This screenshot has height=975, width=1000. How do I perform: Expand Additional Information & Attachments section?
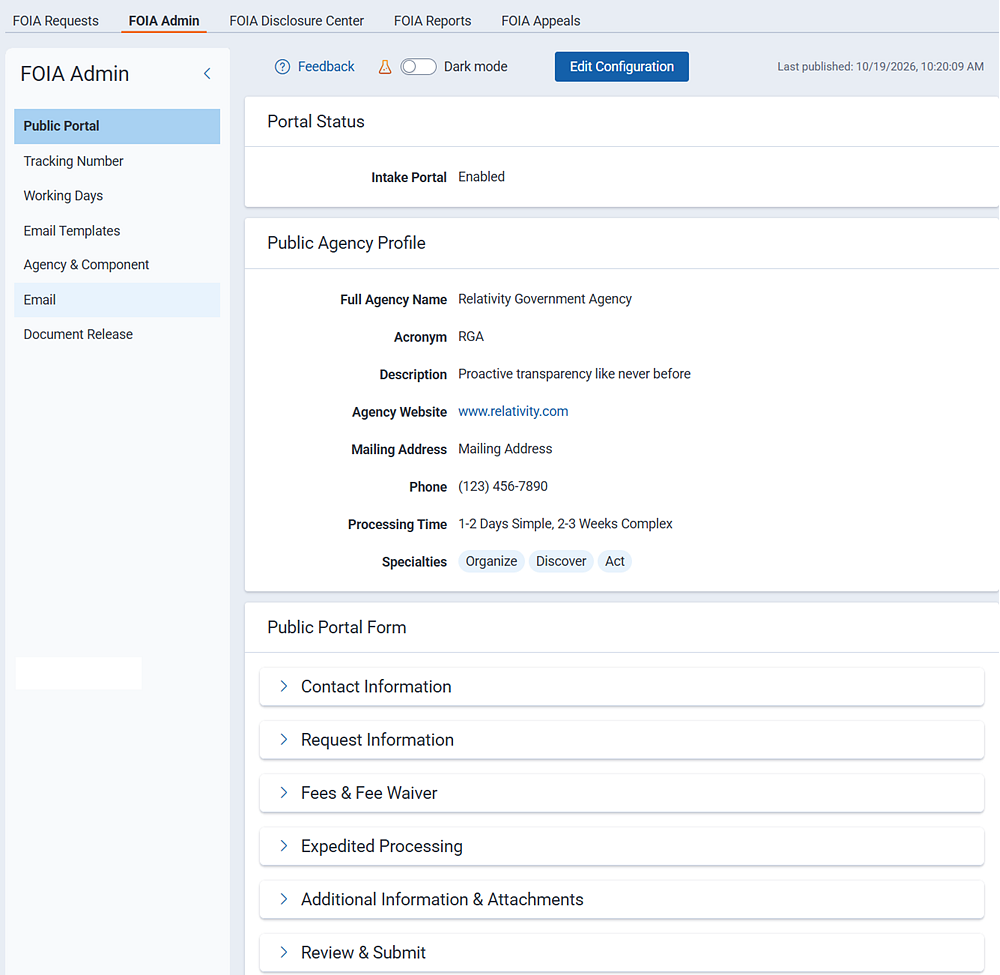(622, 900)
